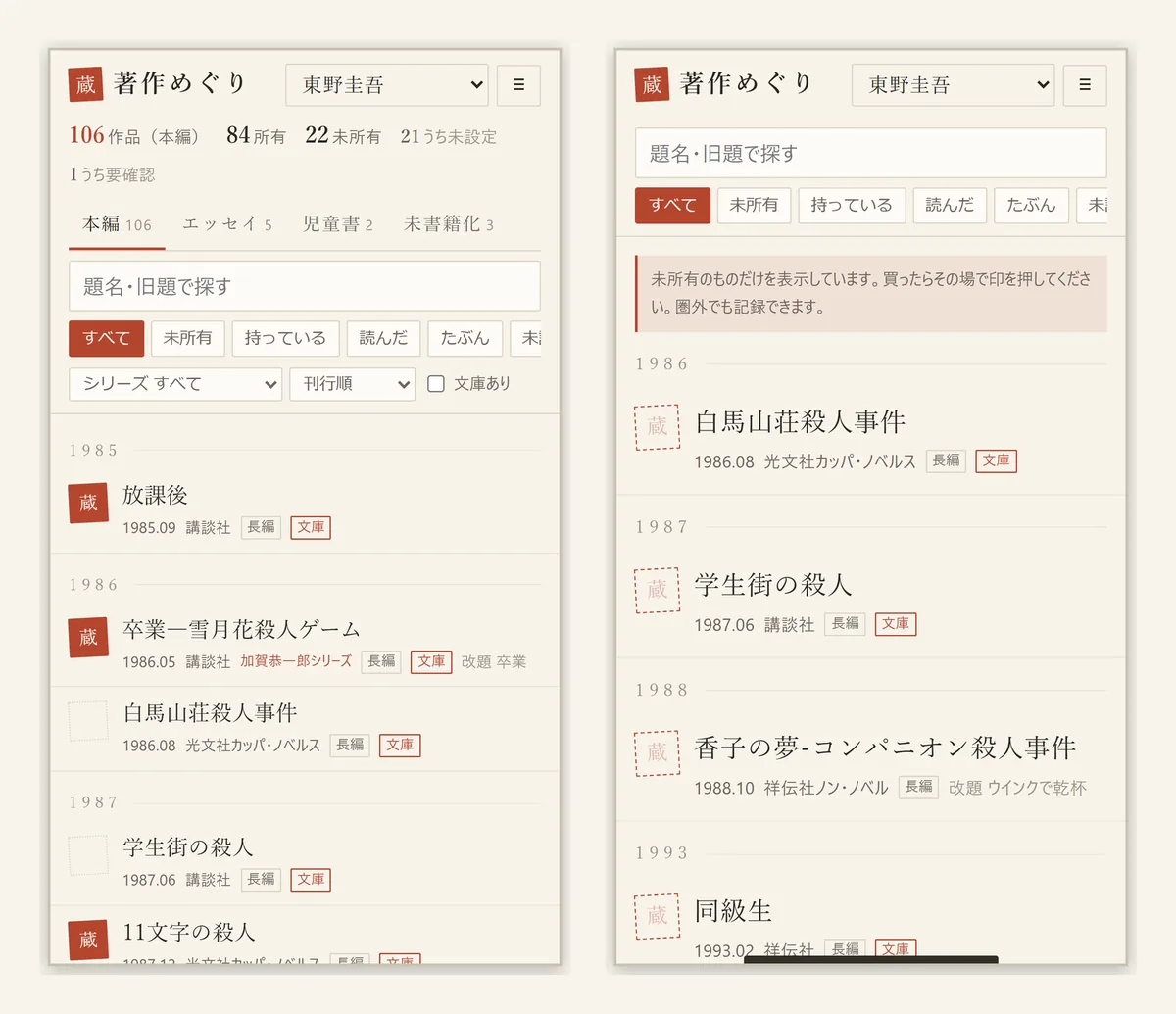Open 東野圭吾 author dropdown on left screen
1176x1014 pixels.
(387, 85)
